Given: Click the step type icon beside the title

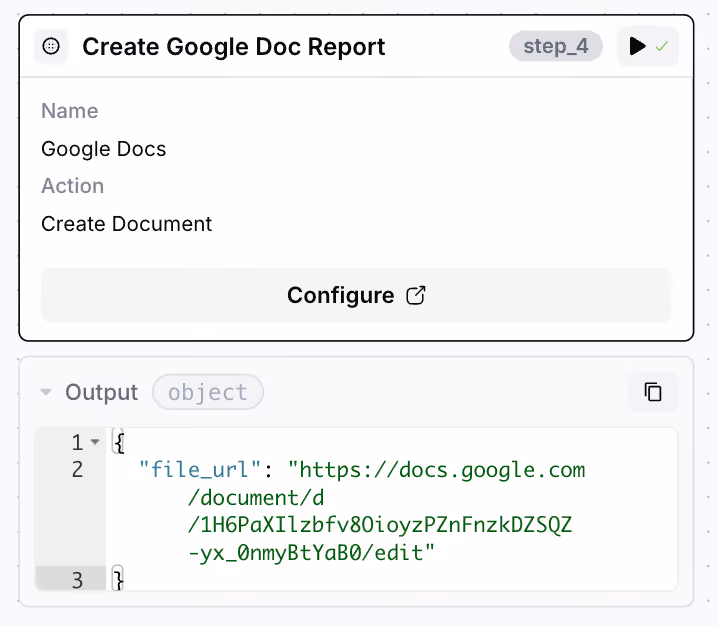Looking at the screenshot, I should [x=51, y=46].
